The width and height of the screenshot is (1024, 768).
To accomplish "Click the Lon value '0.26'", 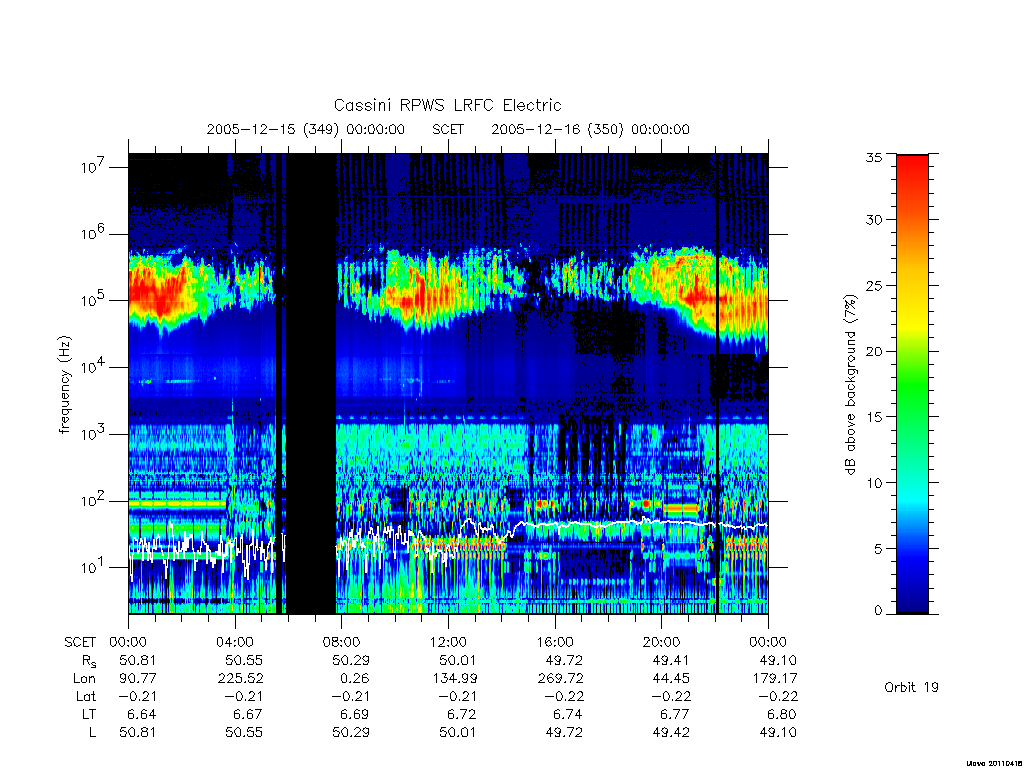I will coord(355,679).
